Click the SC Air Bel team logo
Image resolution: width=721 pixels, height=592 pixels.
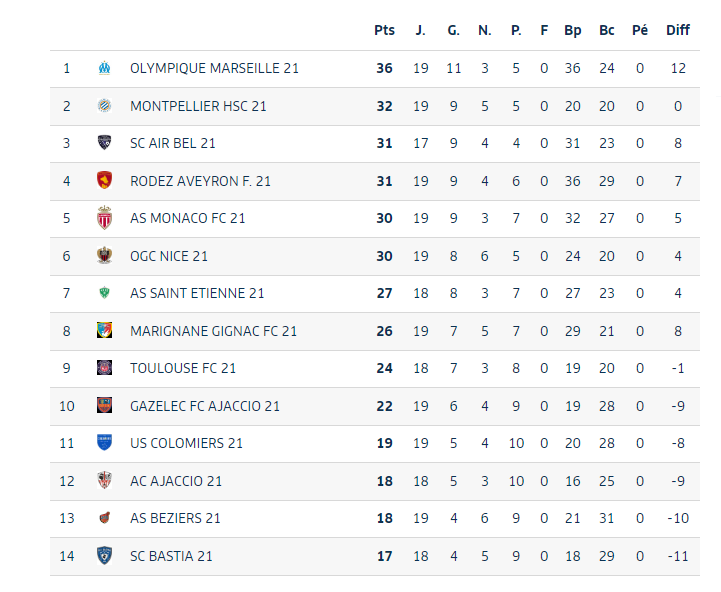(104, 143)
